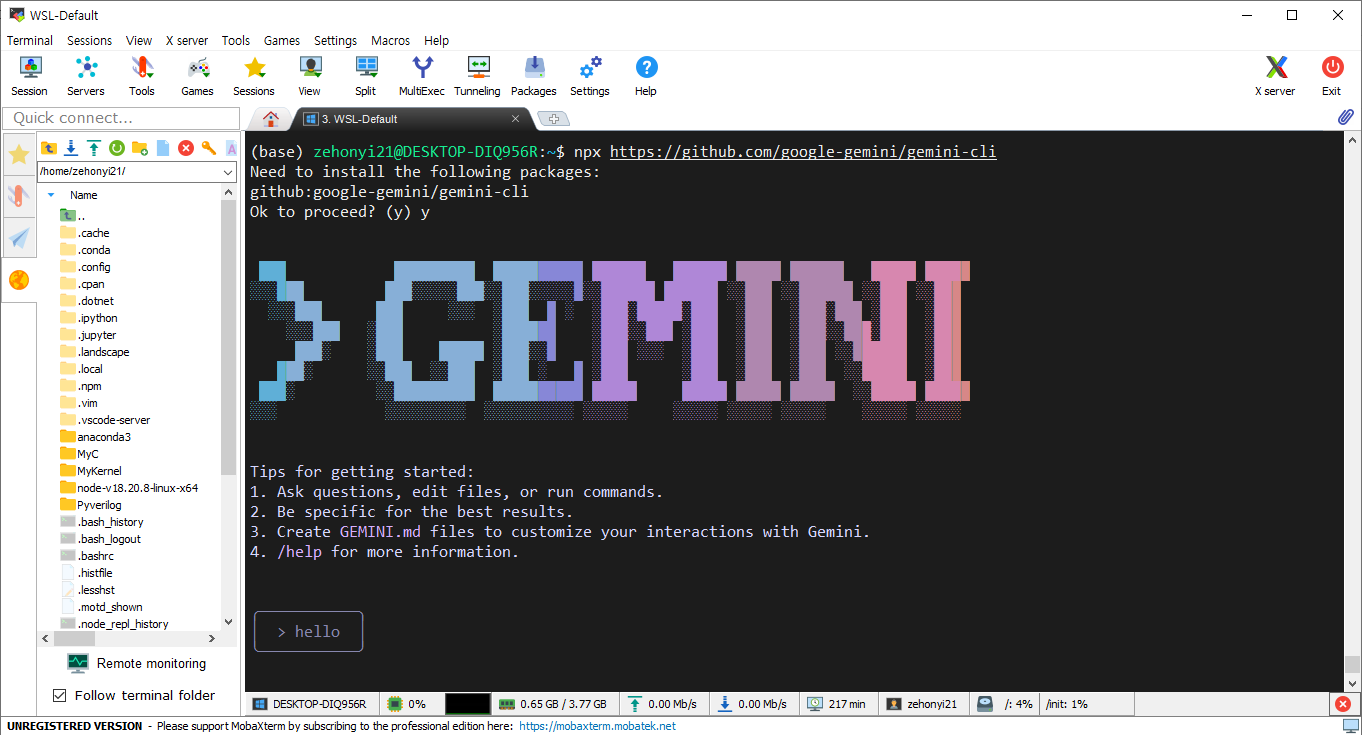Click Remote monitoring button

tap(137, 663)
